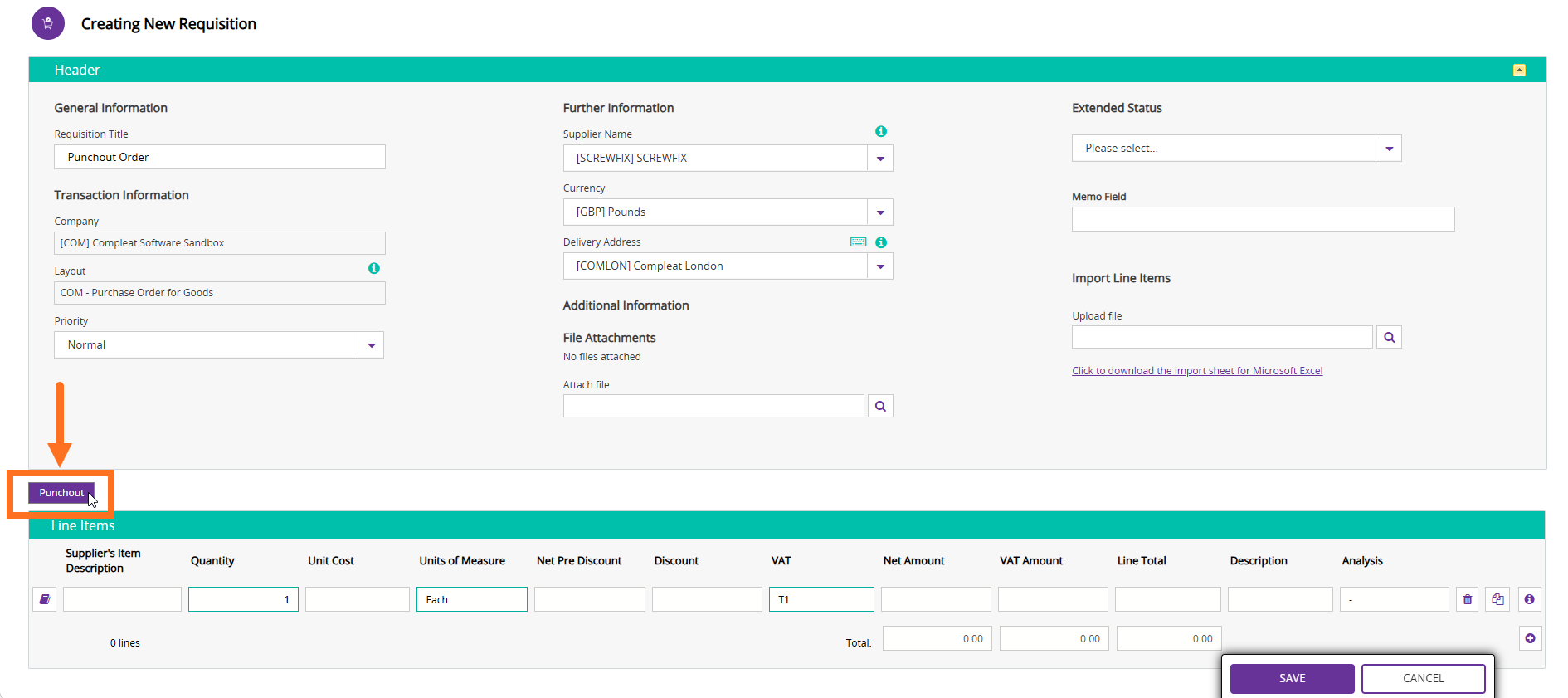Delete the line item with trash icon
1568x698 pixels.
tap(1468, 599)
